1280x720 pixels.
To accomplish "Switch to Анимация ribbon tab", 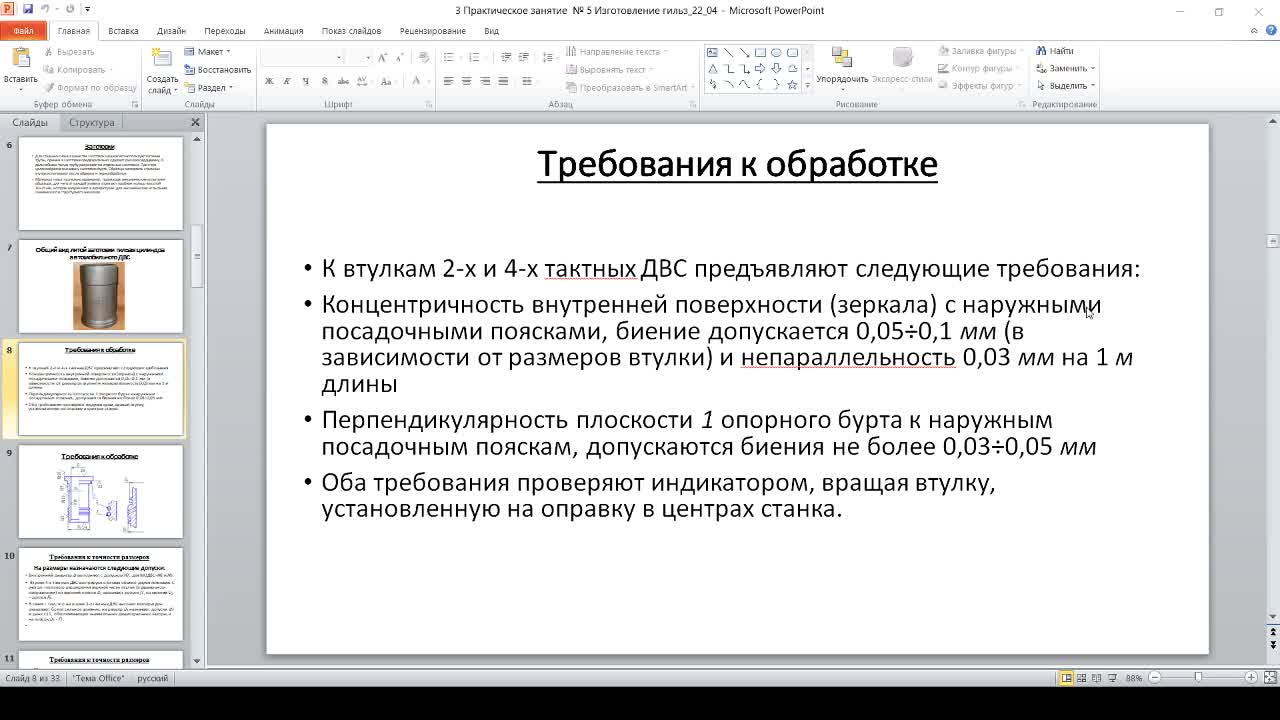I will click(283, 31).
